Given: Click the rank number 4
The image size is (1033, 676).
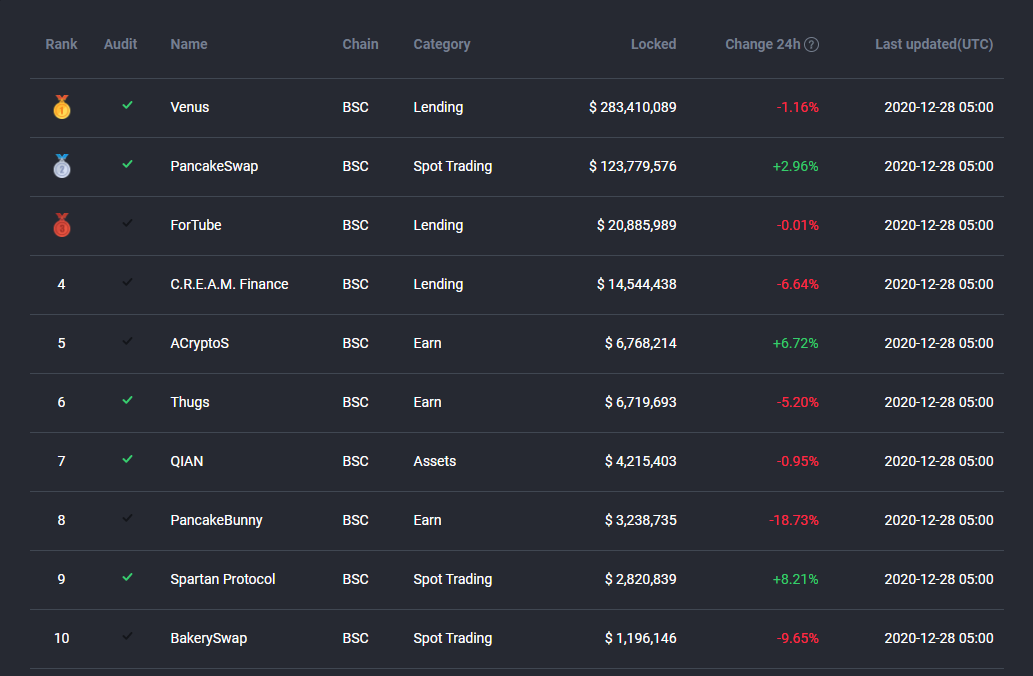Looking at the screenshot, I should [61, 284].
